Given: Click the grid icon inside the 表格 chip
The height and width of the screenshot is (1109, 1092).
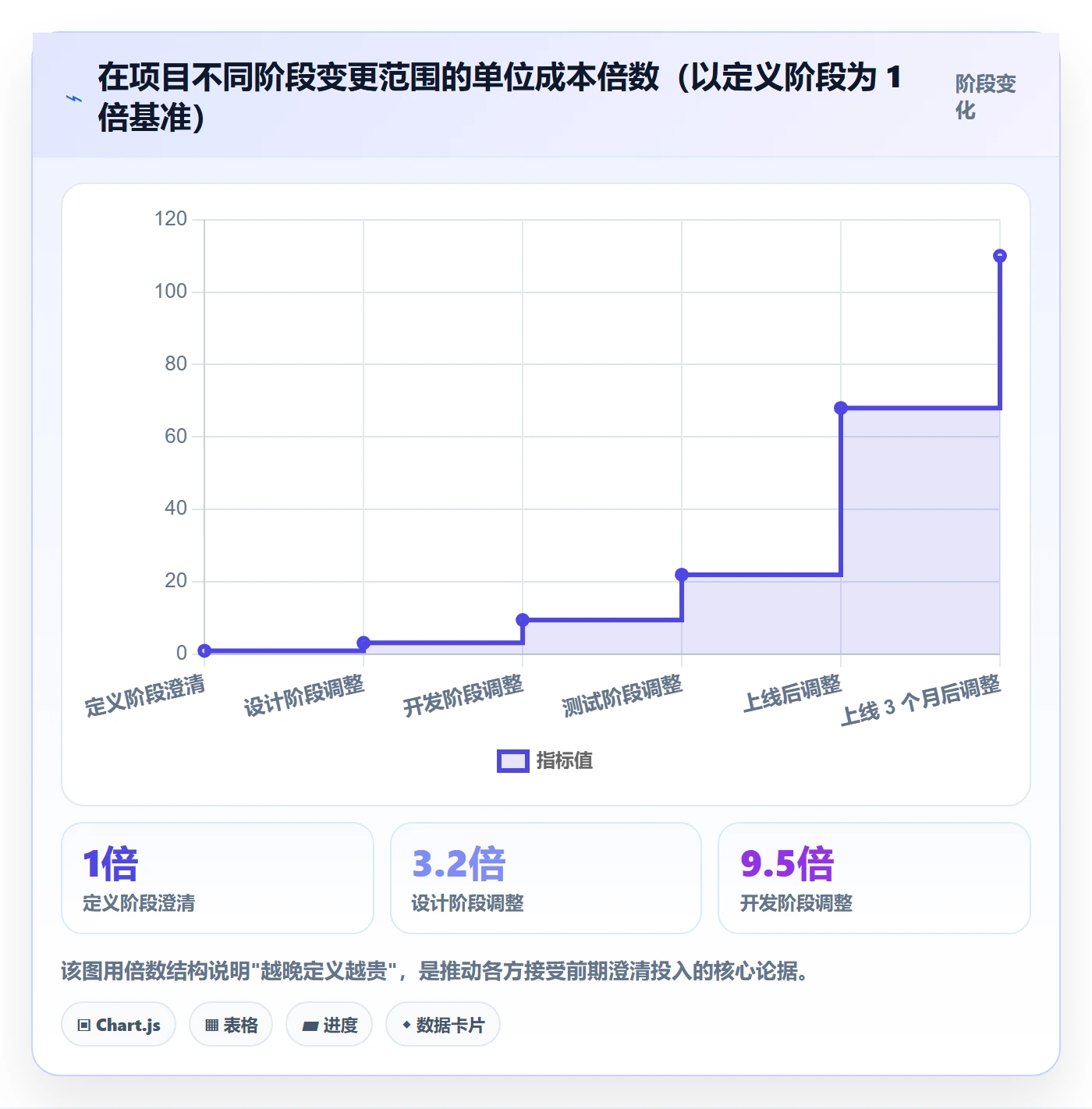Looking at the screenshot, I should [x=211, y=1026].
